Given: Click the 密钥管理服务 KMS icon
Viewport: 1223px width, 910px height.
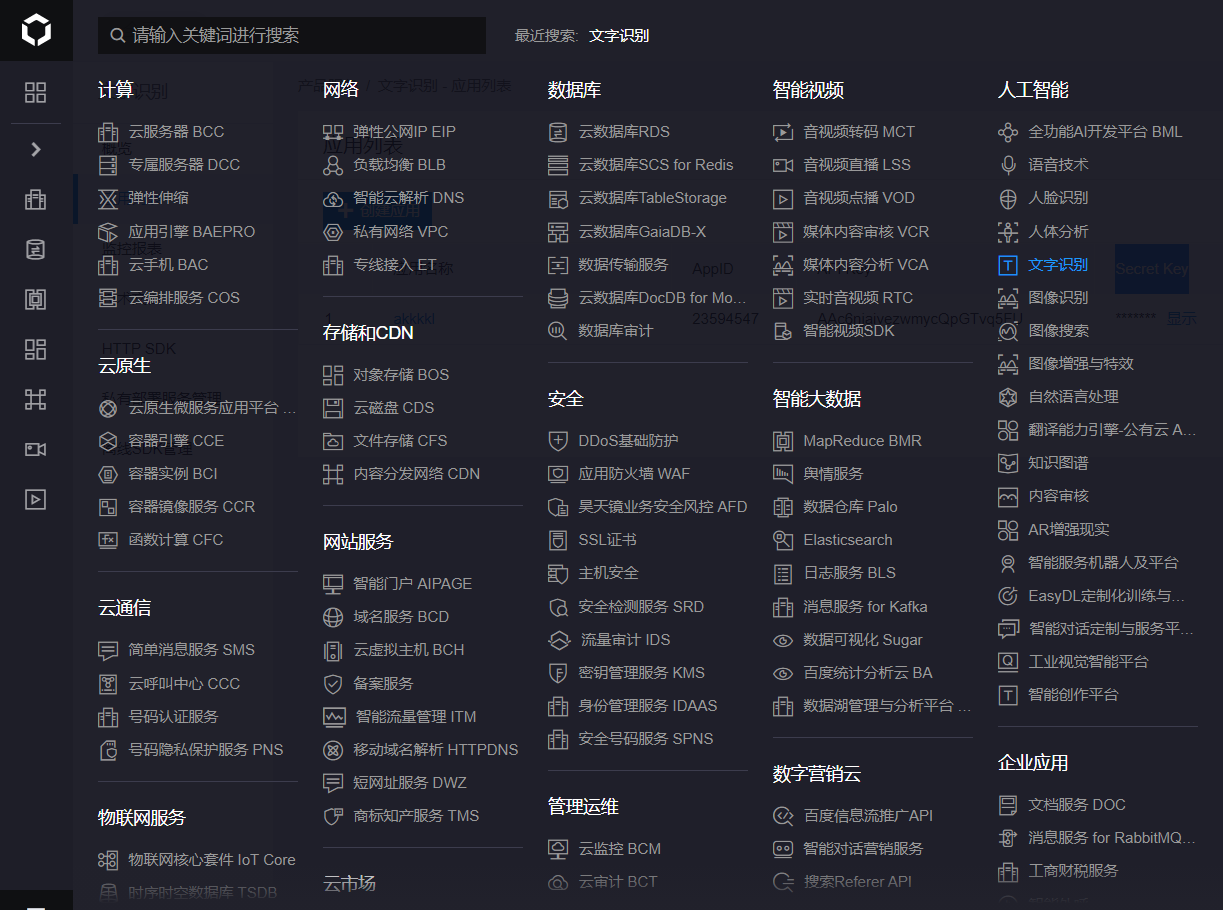Looking at the screenshot, I should (558, 673).
